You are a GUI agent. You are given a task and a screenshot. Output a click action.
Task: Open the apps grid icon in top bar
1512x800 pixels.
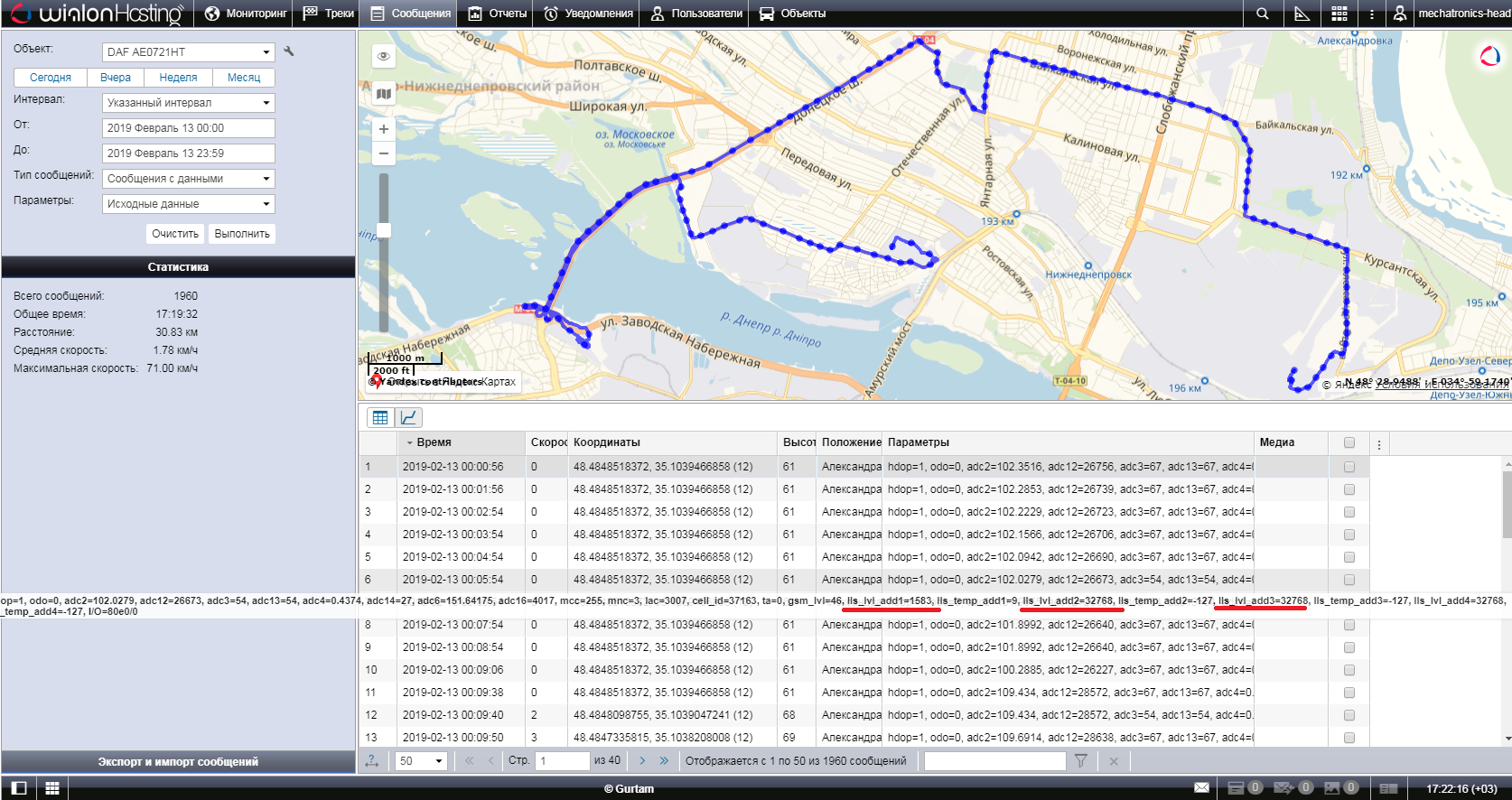pyautogui.click(x=1339, y=14)
